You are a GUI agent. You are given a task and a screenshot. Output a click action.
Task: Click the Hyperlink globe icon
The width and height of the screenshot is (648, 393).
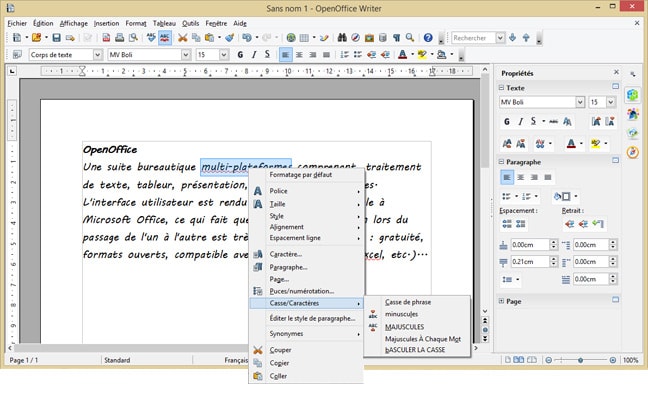coord(291,38)
